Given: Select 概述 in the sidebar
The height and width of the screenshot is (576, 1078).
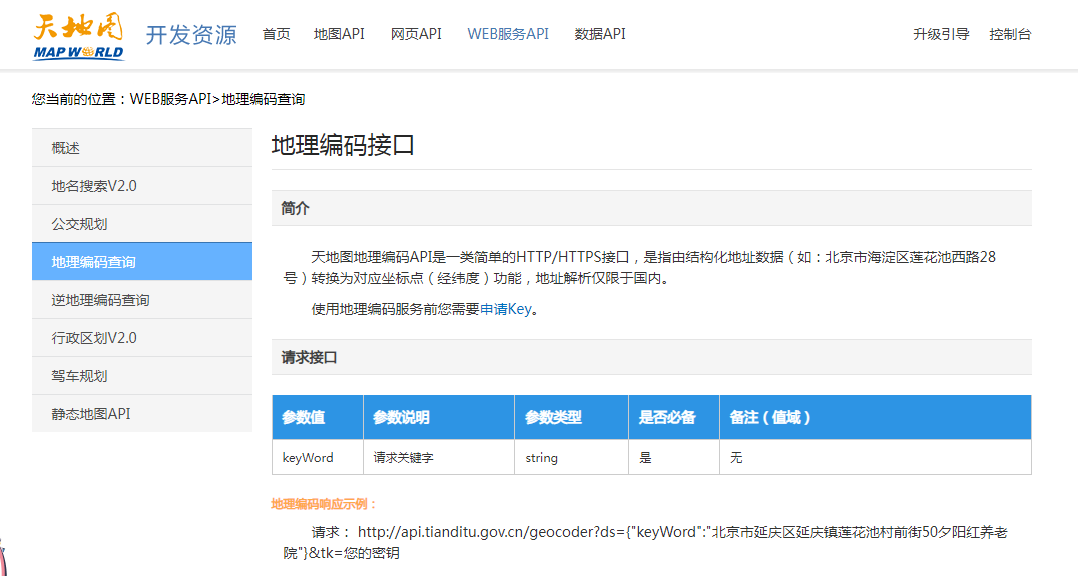Looking at the screenshot, I should click(x=142, y=148).
